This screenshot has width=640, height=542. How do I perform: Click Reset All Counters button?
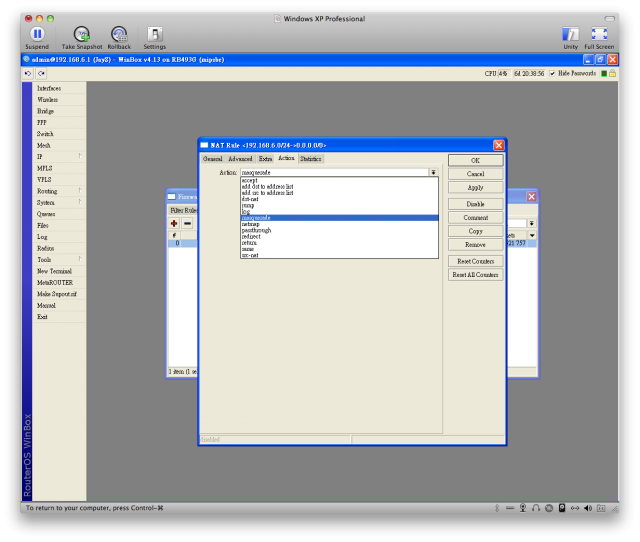(x=476, y=275)
